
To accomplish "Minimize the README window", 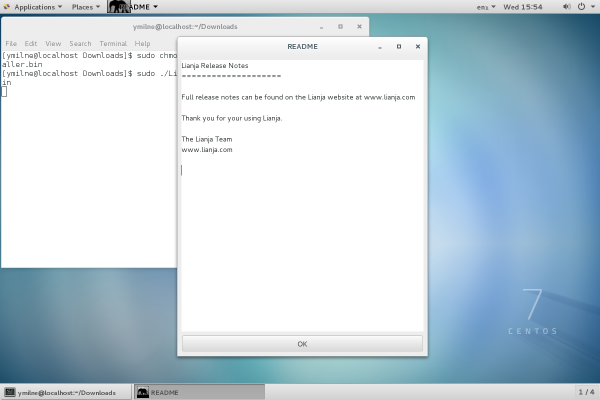I will pyautogui.click(x=380, y=46).
